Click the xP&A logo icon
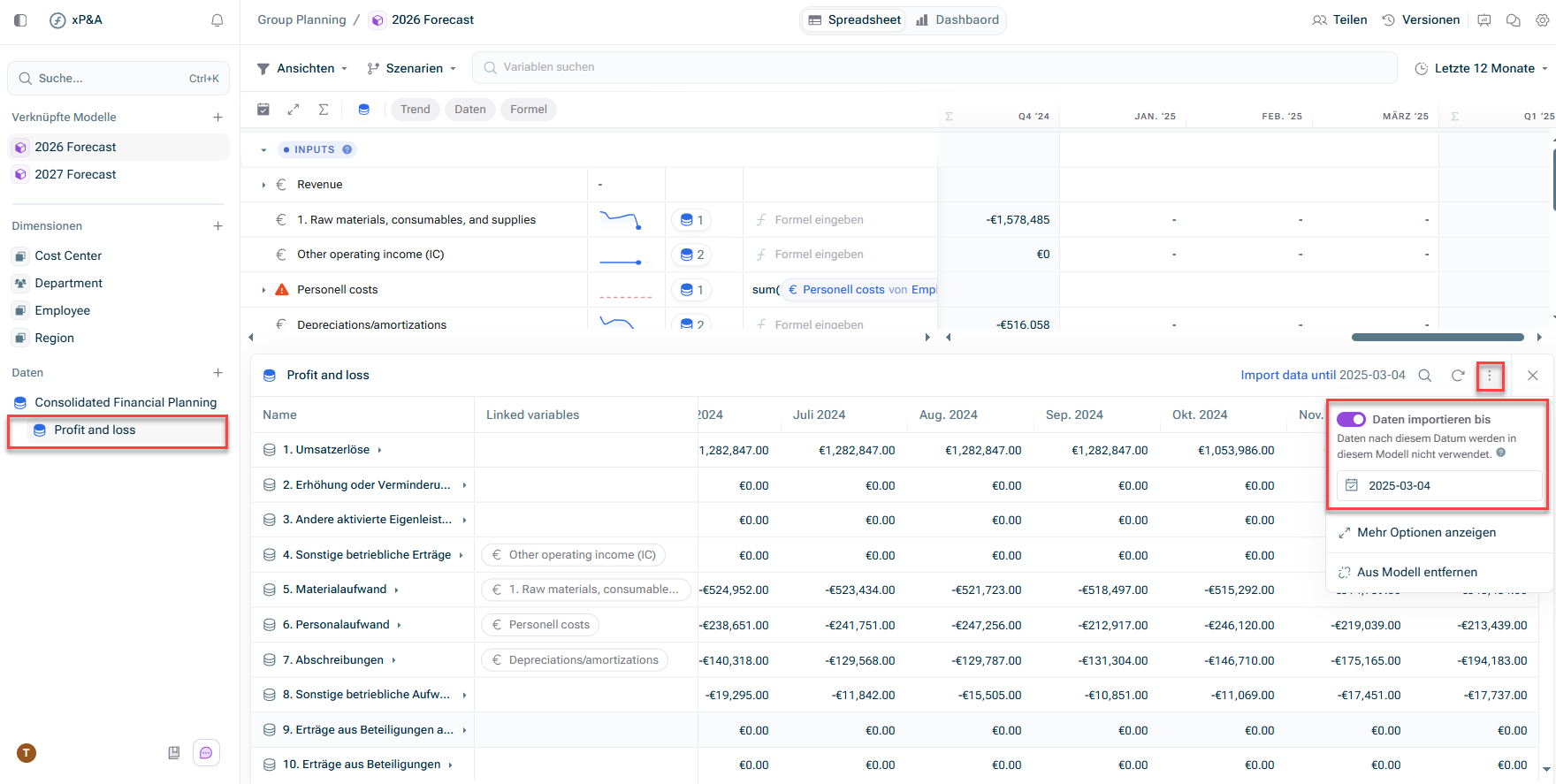The height and width of the screenshot is (784, 1556). [x=57, y=20]
